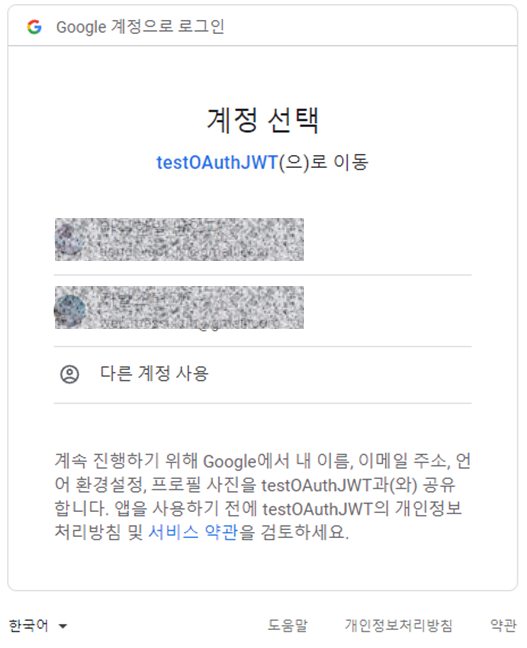Image resolution: width=527 pixels, height=648 pixels.
Task: Click the Google 계정으로 로그인 header text
Action: click(140, 27)
